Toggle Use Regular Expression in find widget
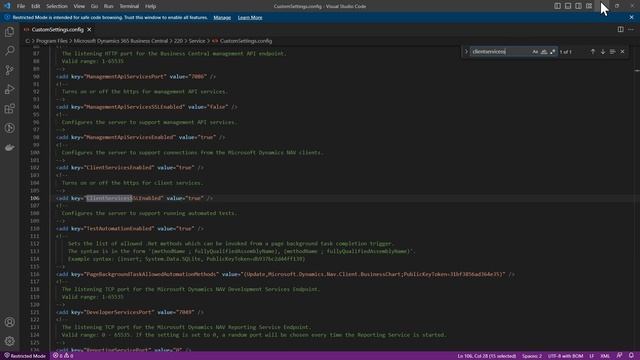This screenshot has width=640, height=360. click(553, 52)
